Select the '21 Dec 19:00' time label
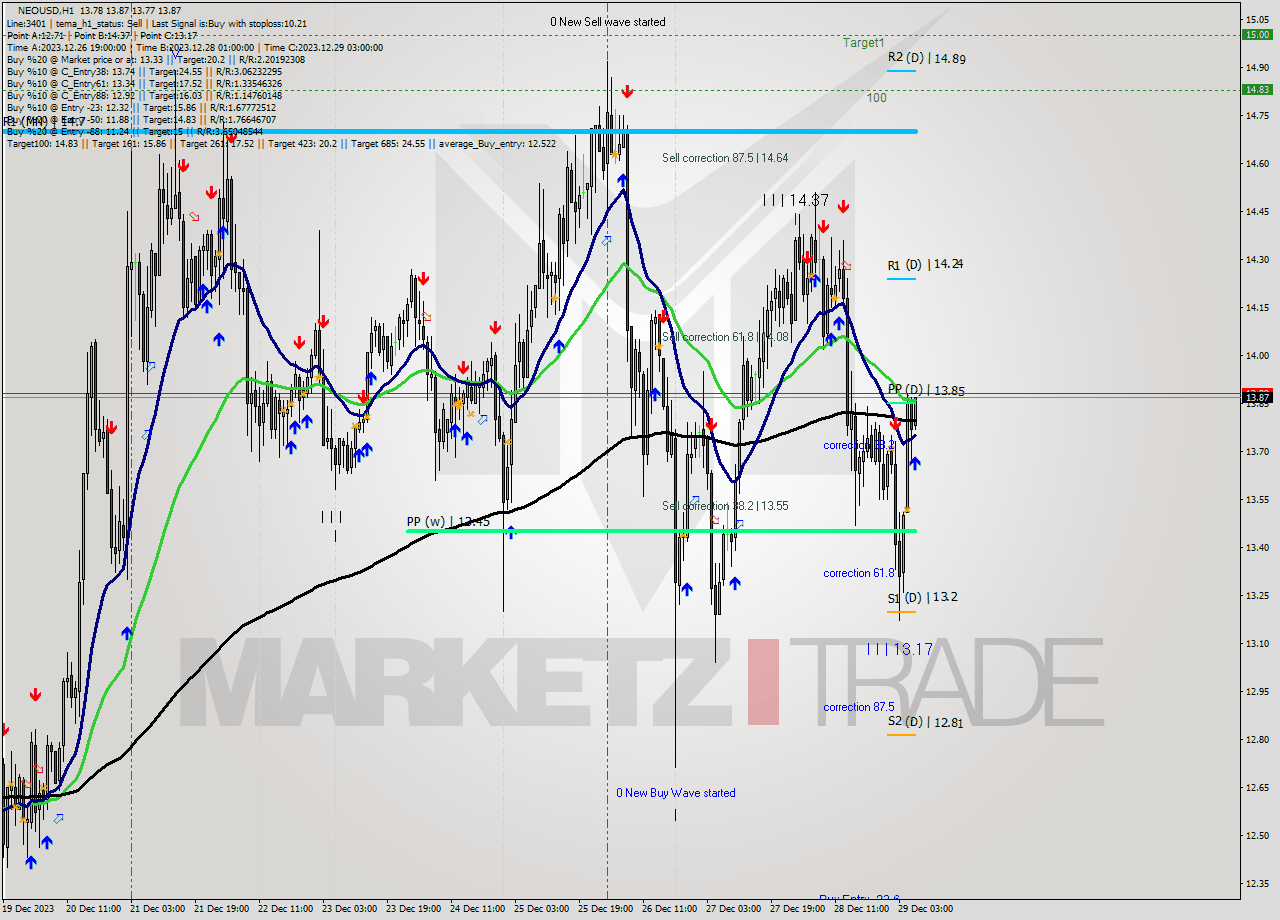The height and width of the screenshot is (920, 1280). [222, 909]
